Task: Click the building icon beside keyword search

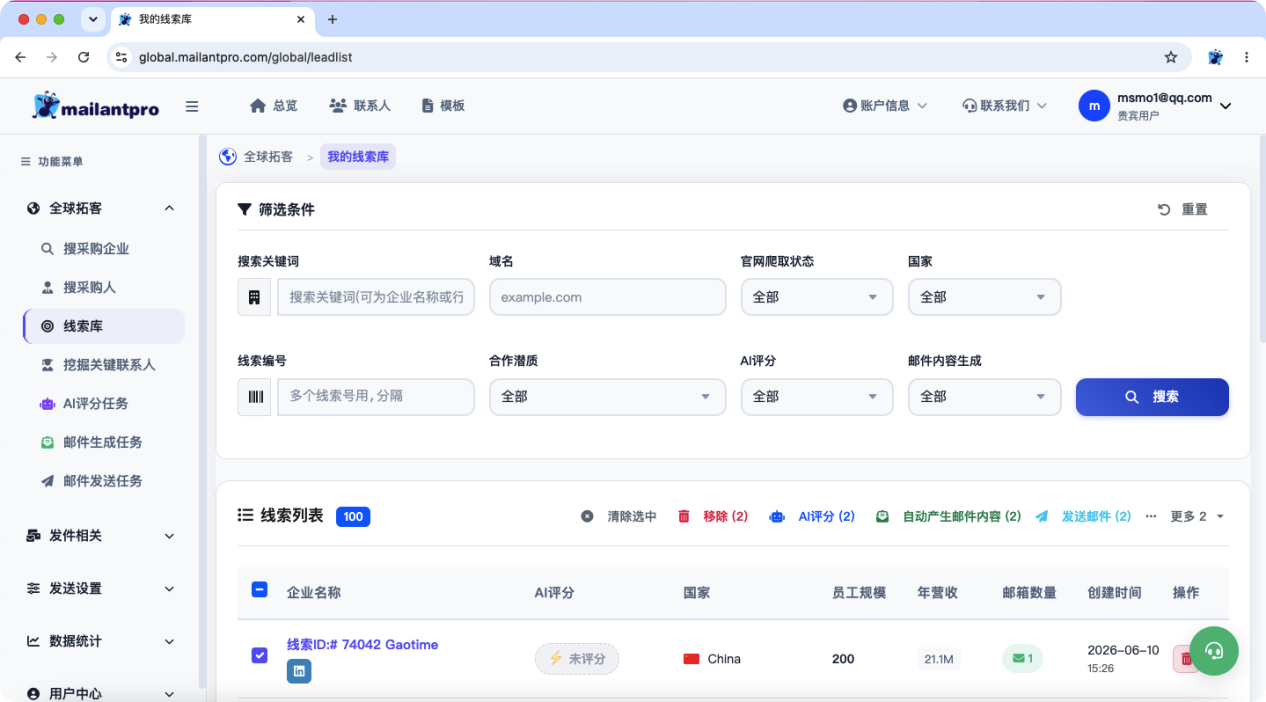Action: point(254,297)
